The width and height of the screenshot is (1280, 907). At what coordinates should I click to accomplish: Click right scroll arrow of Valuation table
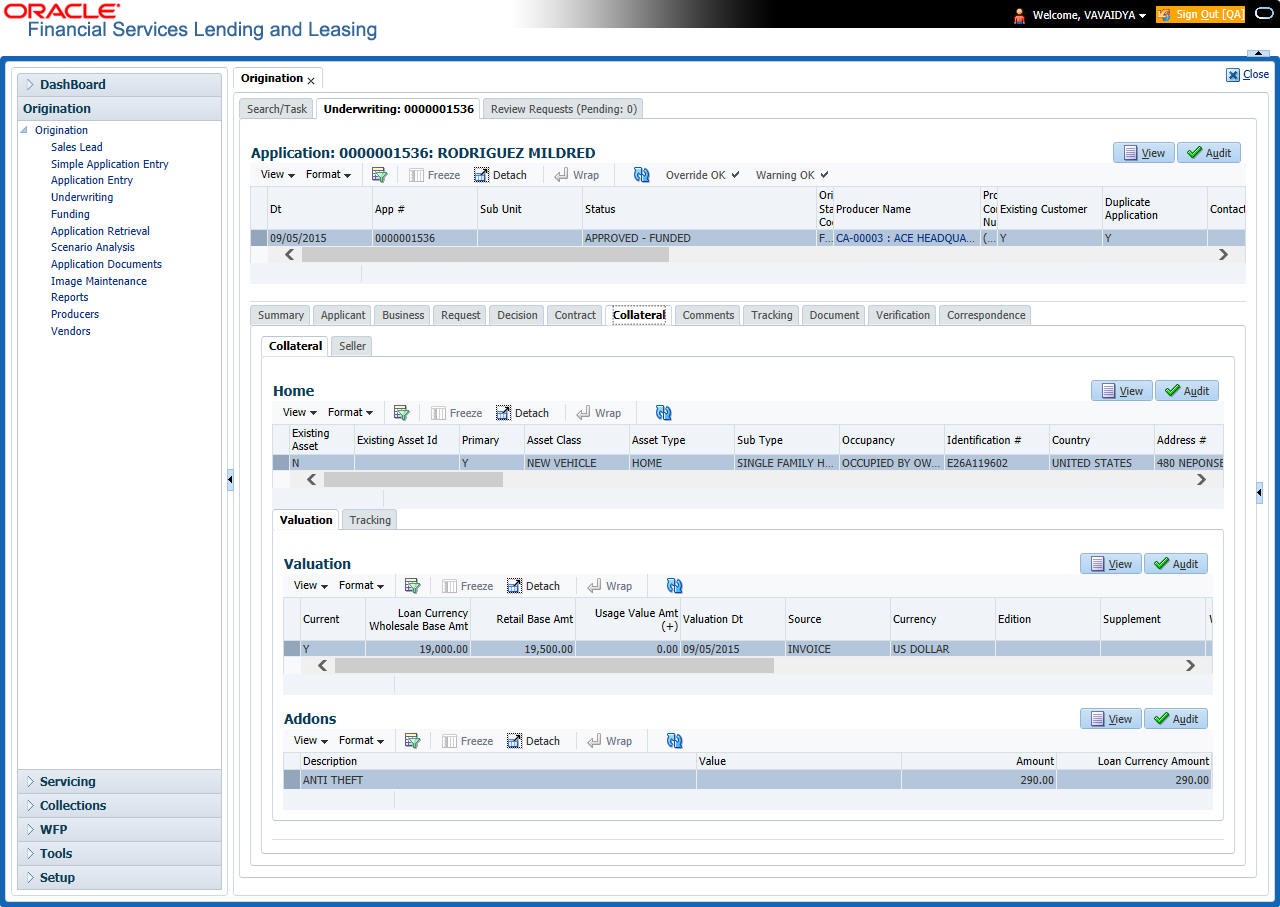[x=1190, y=666]
